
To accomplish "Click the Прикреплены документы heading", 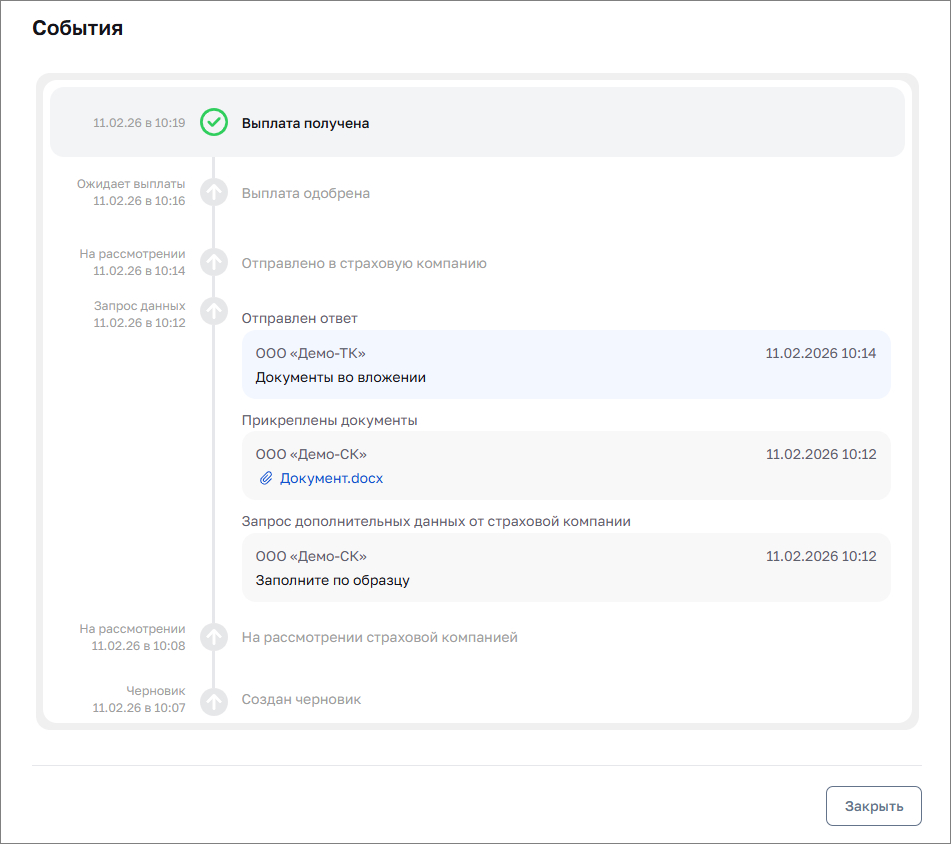I will (329, 421).
